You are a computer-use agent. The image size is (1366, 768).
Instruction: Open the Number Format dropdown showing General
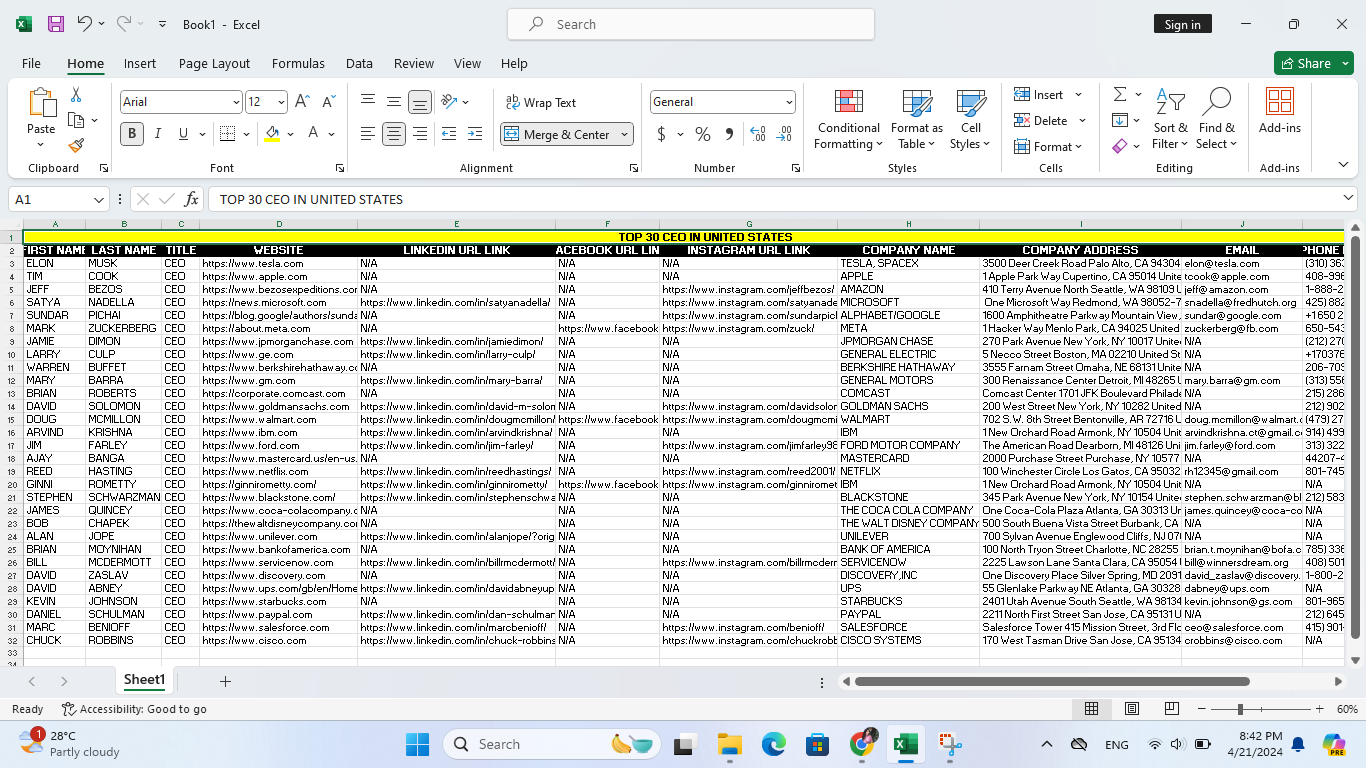pyautogui.click(x=789, y=102)
